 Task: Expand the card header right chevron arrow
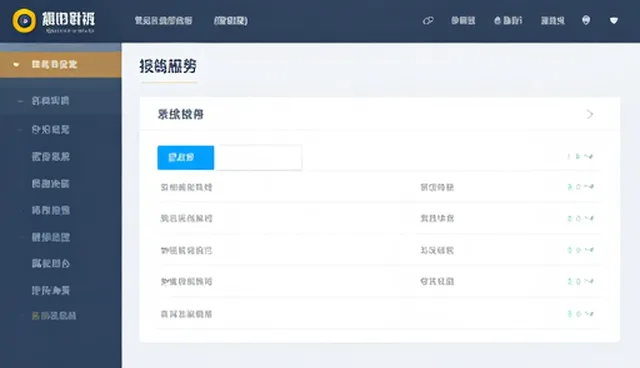(x=589, y=114)
